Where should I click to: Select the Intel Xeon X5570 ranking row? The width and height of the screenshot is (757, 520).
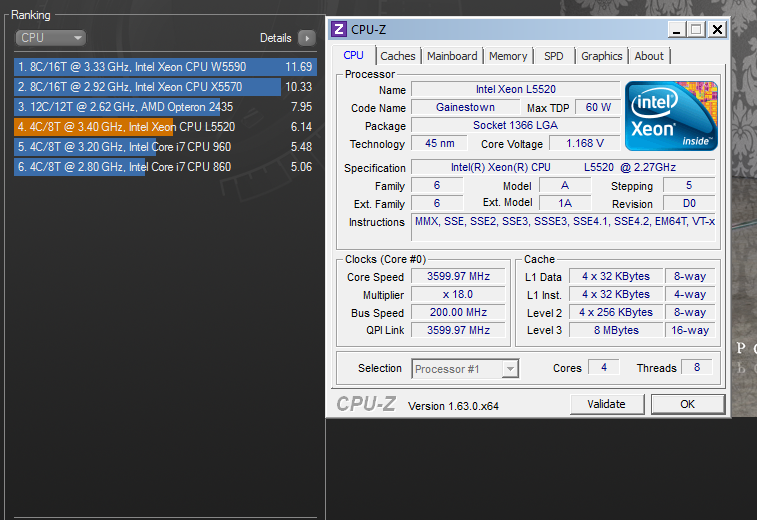click(x=165, y=87)
